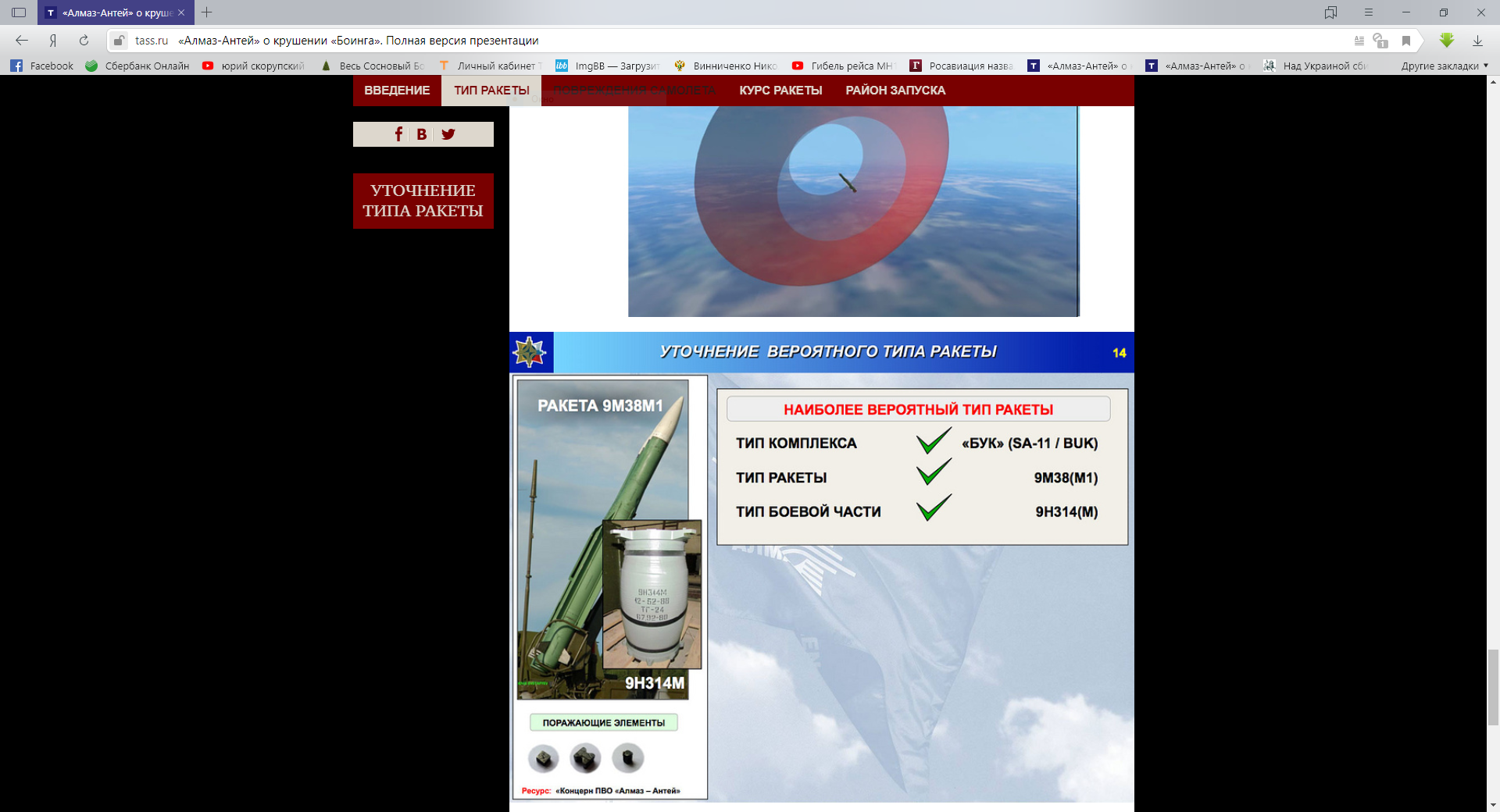Open a new browser tab
Image resolution: width=1500 pixels, height=812 pixels.
[x=207, y=12]
